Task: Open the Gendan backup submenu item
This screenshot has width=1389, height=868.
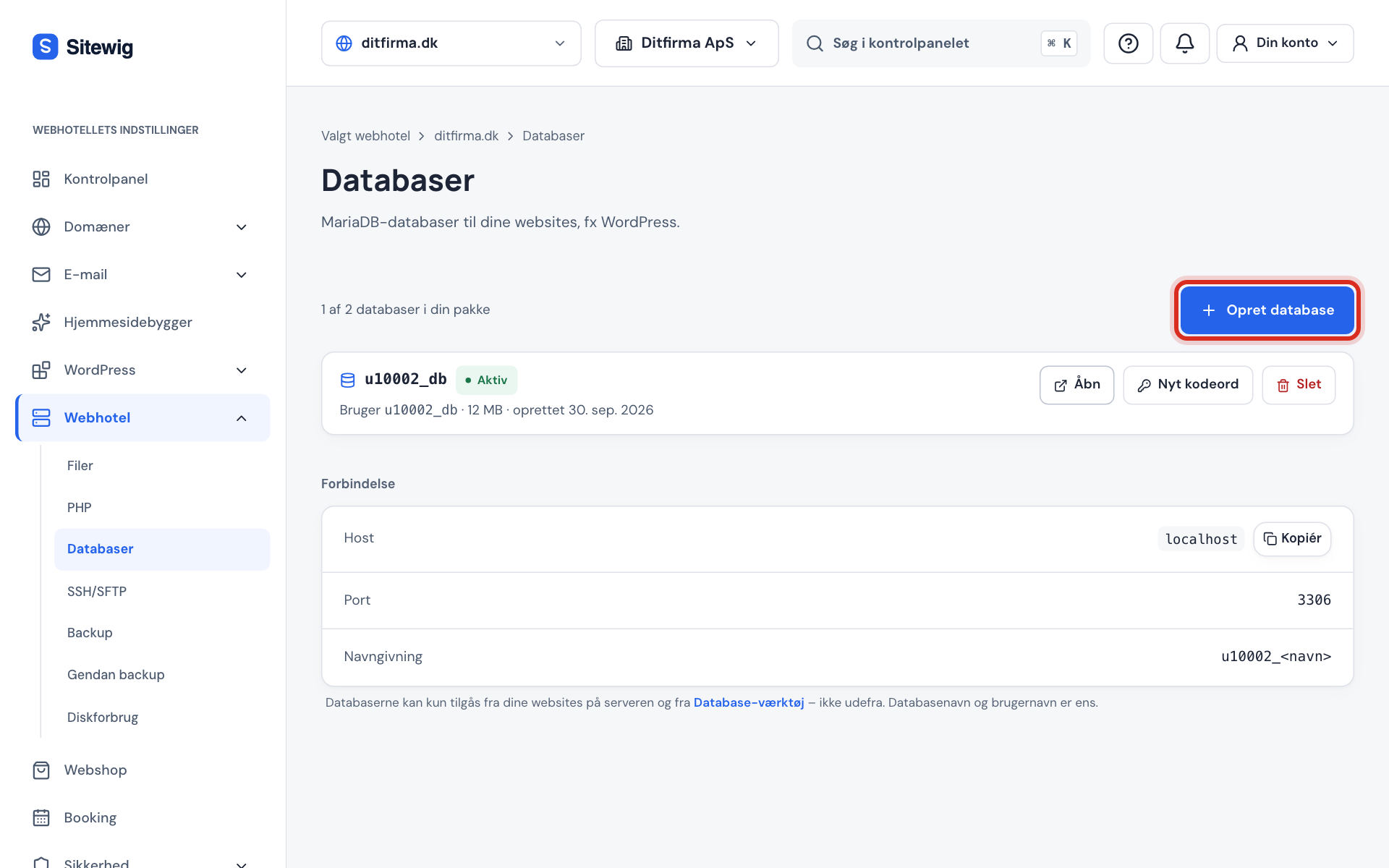Action: click(161, 675)
